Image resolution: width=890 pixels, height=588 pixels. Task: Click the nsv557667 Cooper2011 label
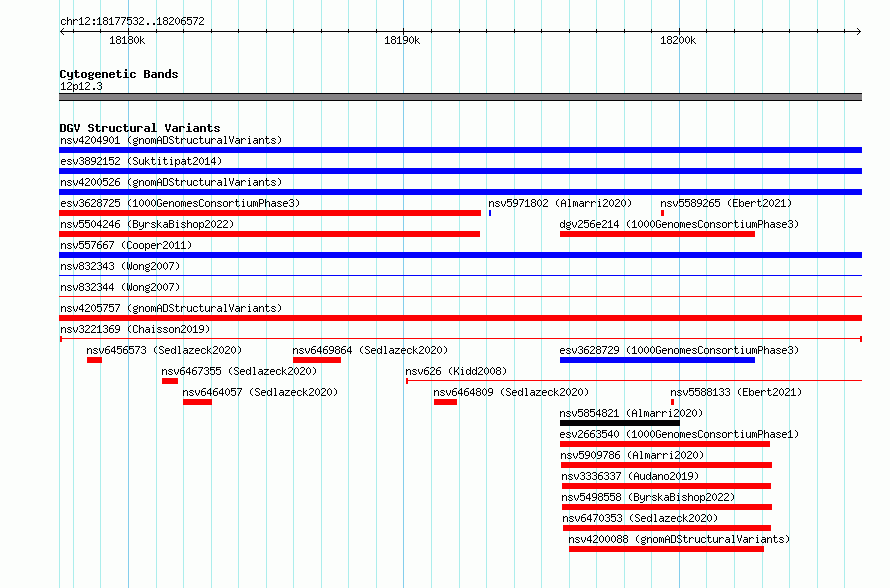click(126, 245)
